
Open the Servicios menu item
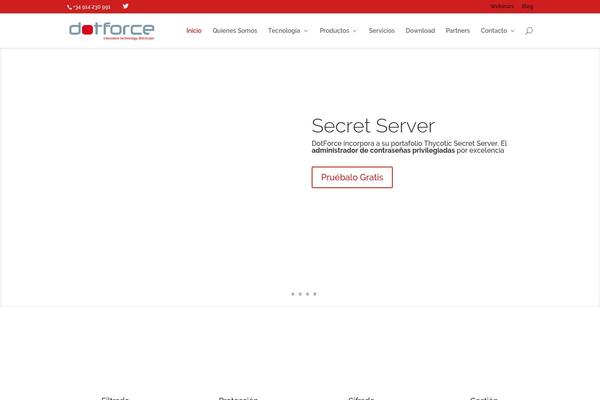[382, 31]
